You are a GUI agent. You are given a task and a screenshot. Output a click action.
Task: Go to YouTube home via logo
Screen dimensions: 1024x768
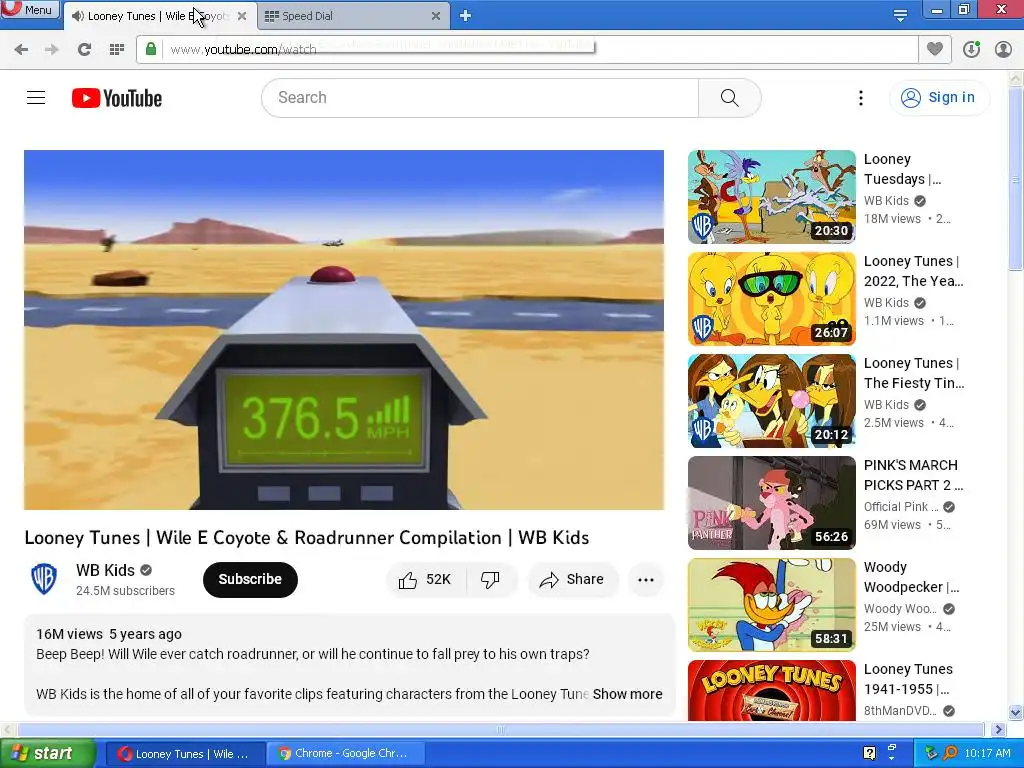[117, 98]
